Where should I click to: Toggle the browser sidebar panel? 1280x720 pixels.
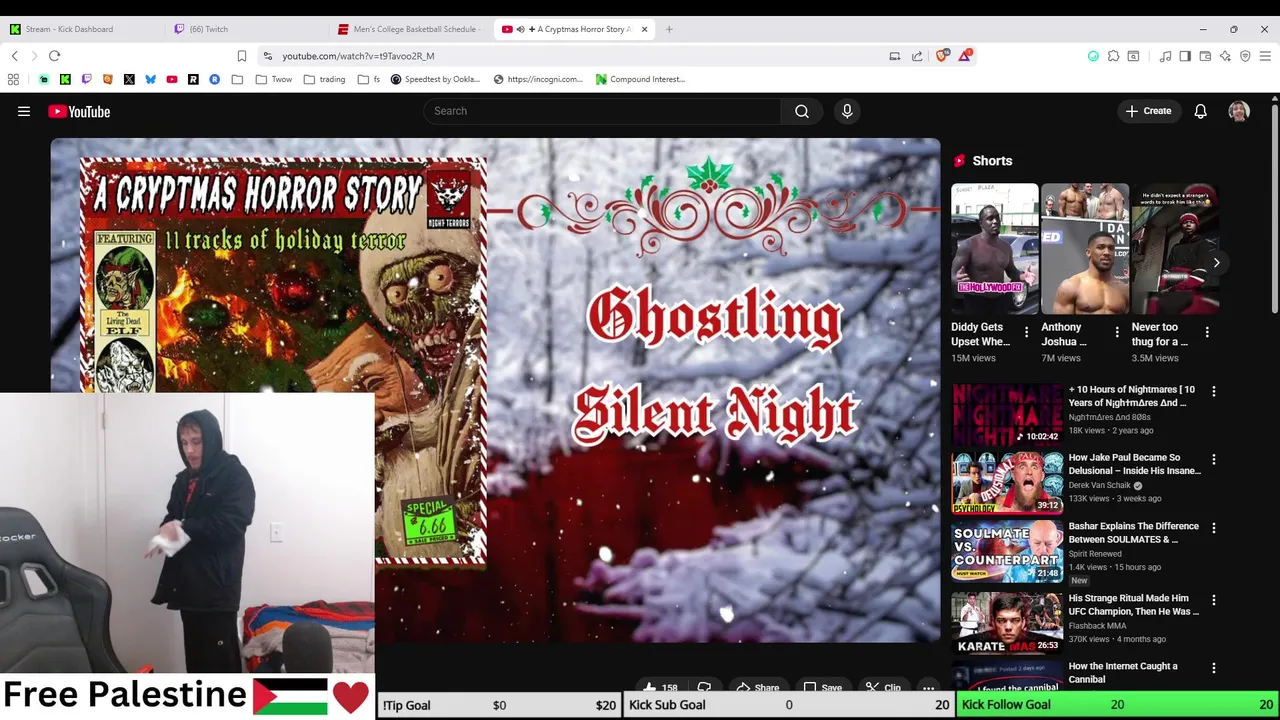click(x=1185, y=56)
